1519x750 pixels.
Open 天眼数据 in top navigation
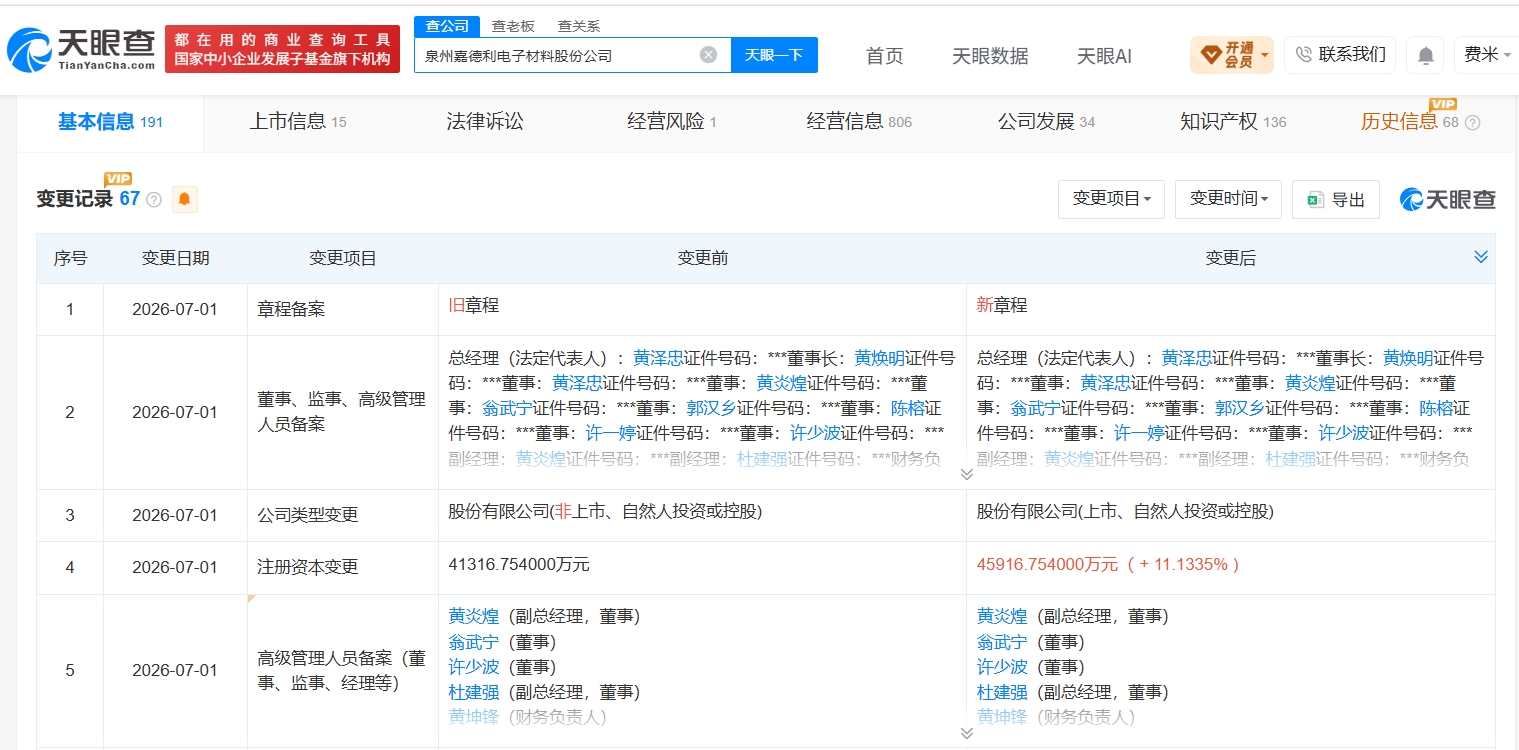click(x=990, y=56)
